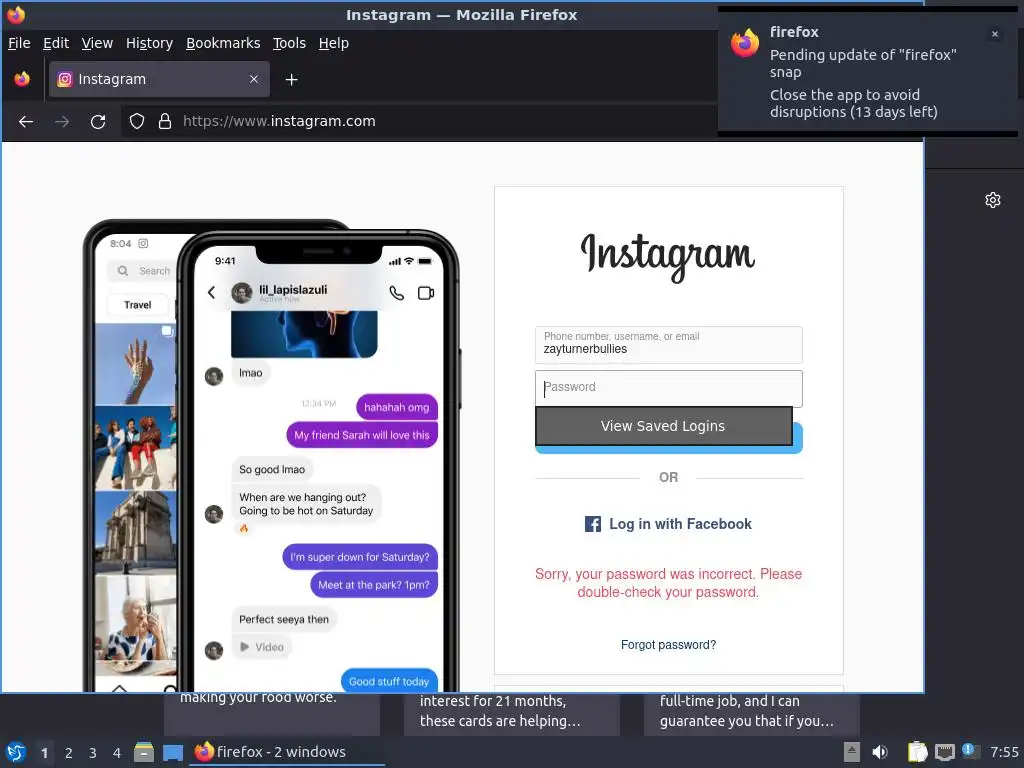
Task: Open the Bookmarks menu
Action: click(223, 43)
